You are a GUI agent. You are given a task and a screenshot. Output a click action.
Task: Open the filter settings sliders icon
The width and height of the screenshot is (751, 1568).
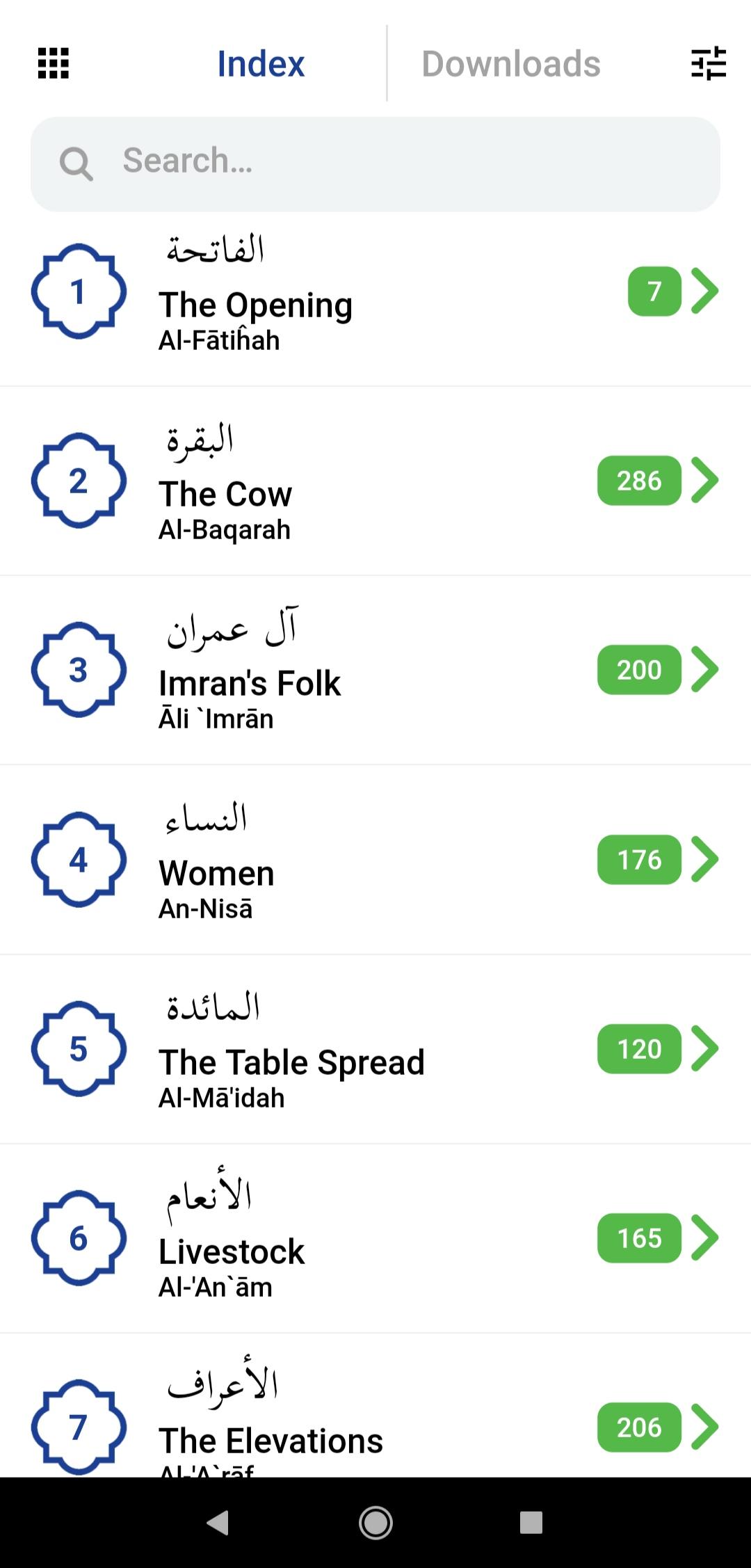(709, 63)
